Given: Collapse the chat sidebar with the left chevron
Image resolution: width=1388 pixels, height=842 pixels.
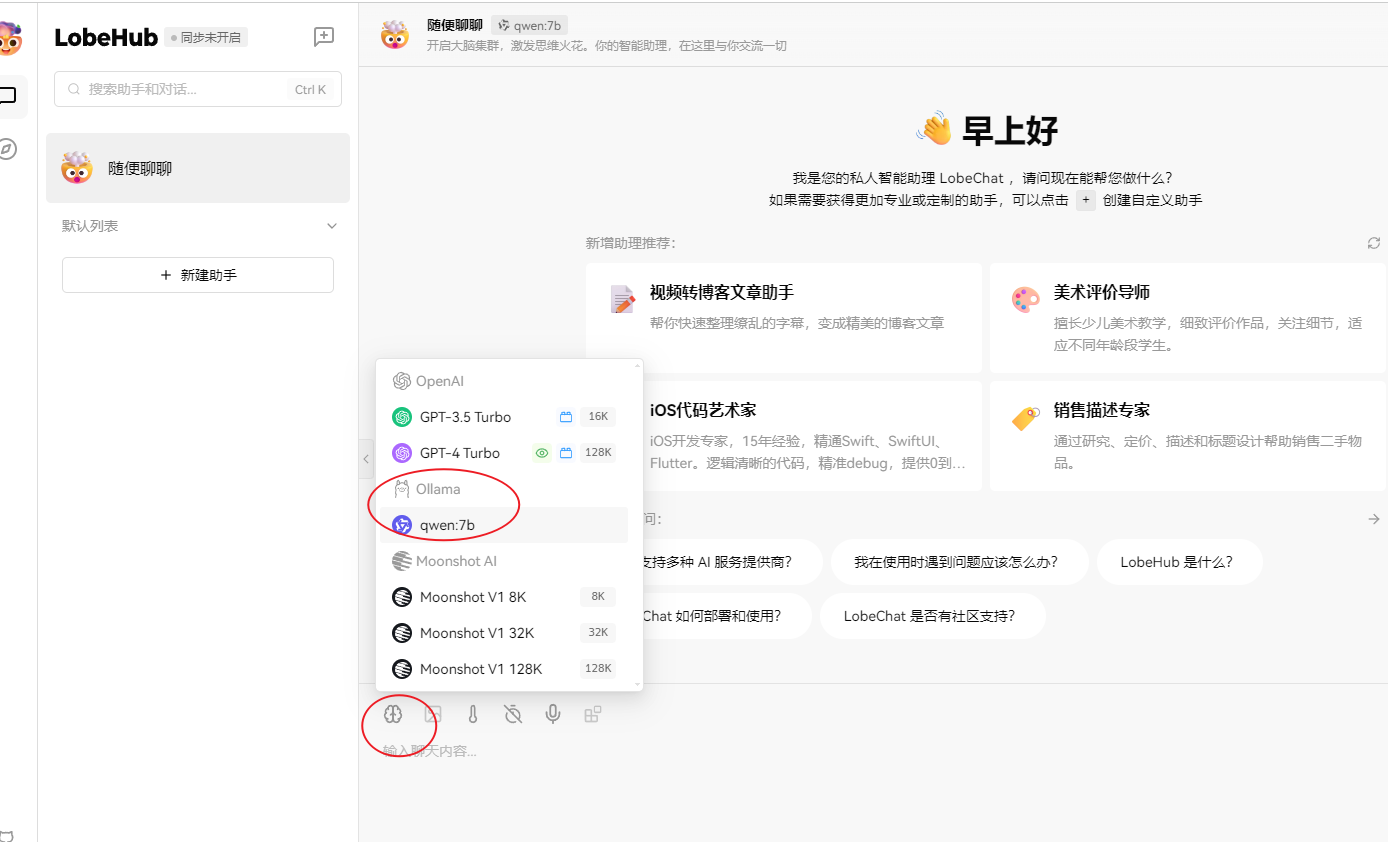Looking at the screenshot, I should (x=365, y=458).
